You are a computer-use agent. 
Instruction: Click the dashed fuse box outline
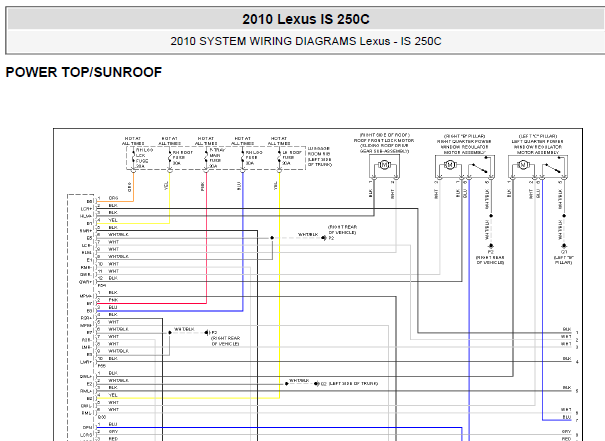[x=216, y=158]
